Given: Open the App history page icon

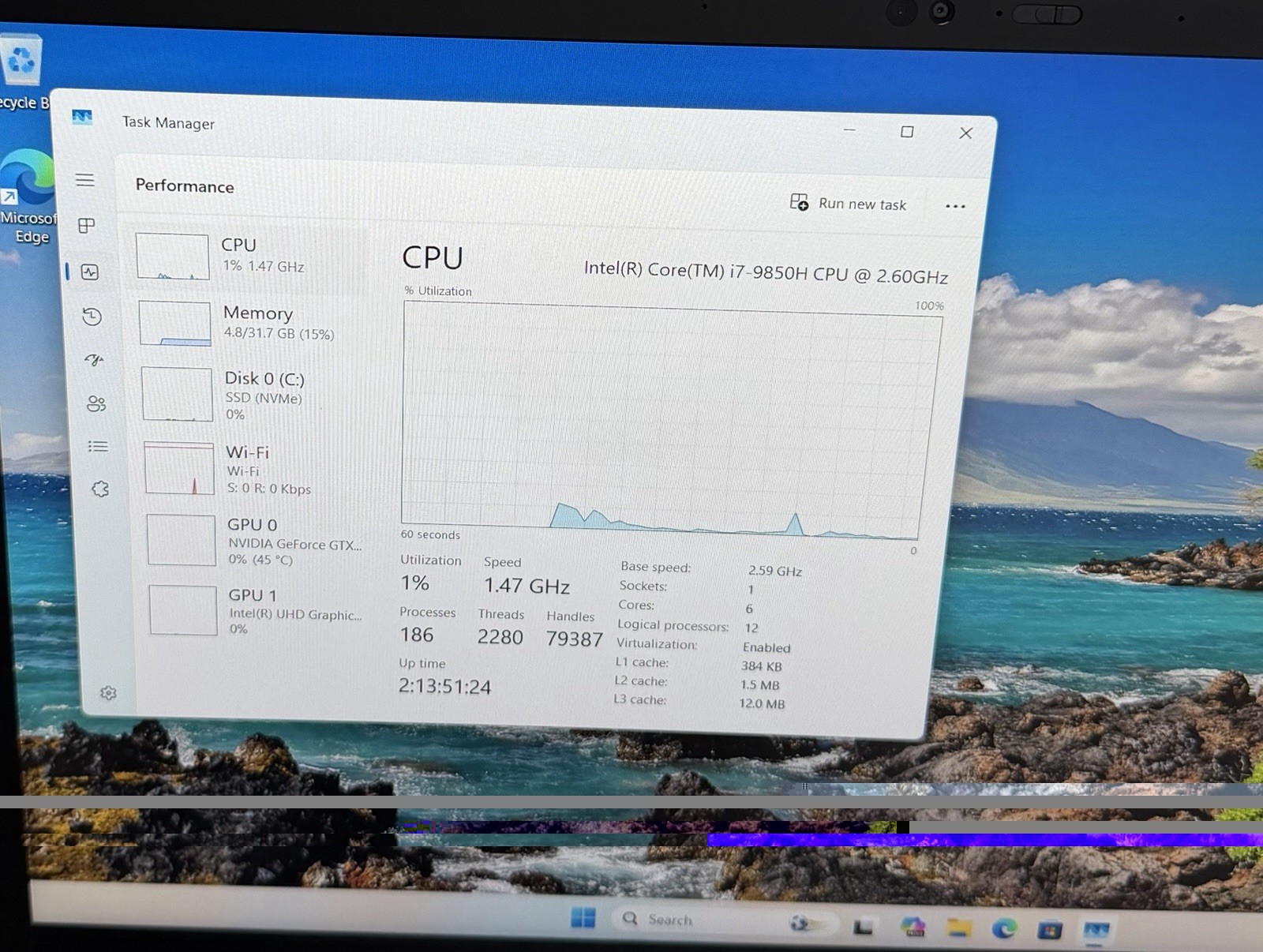Looking at the screenshot, I should pos(92,317).
